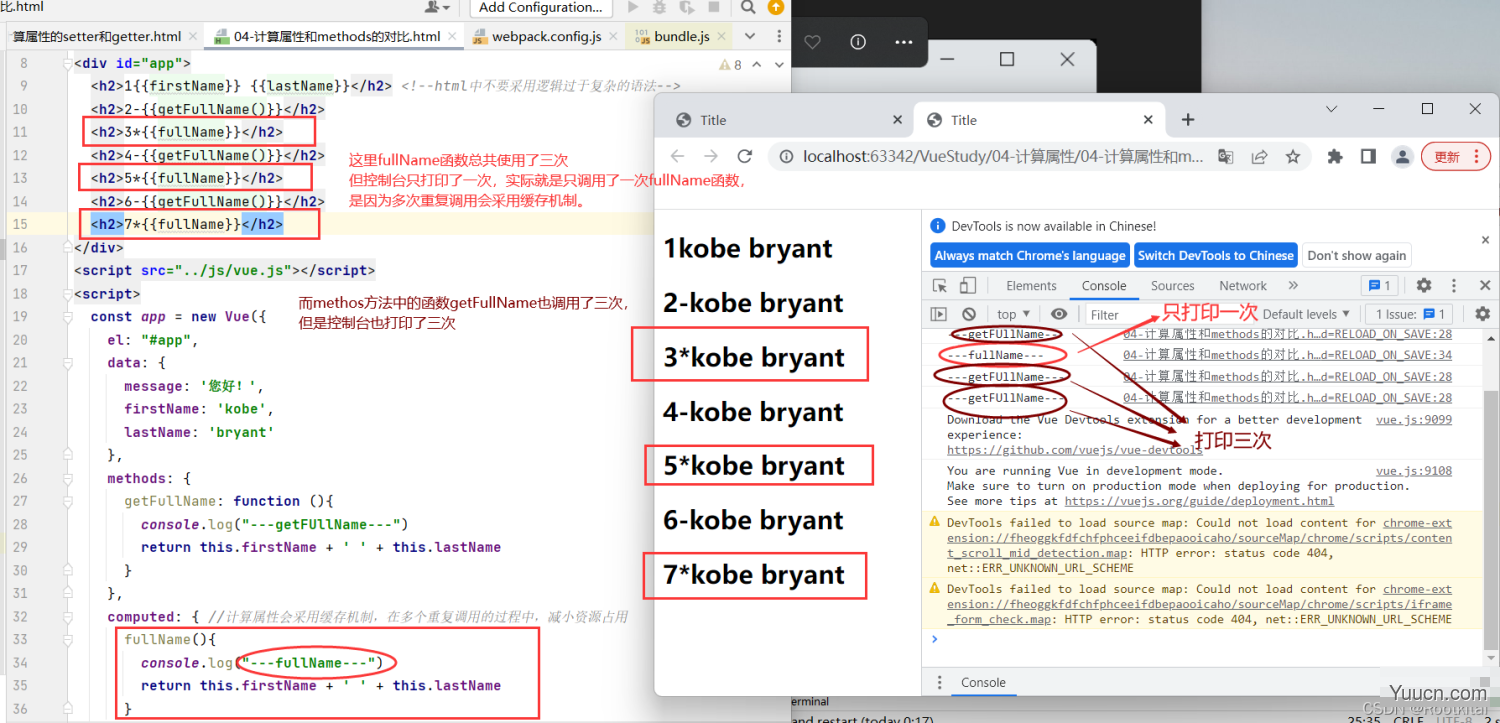This screenshot has height=723, width=1500.
Task: Select the DevTools Console tab
Action: [1104, 286]
